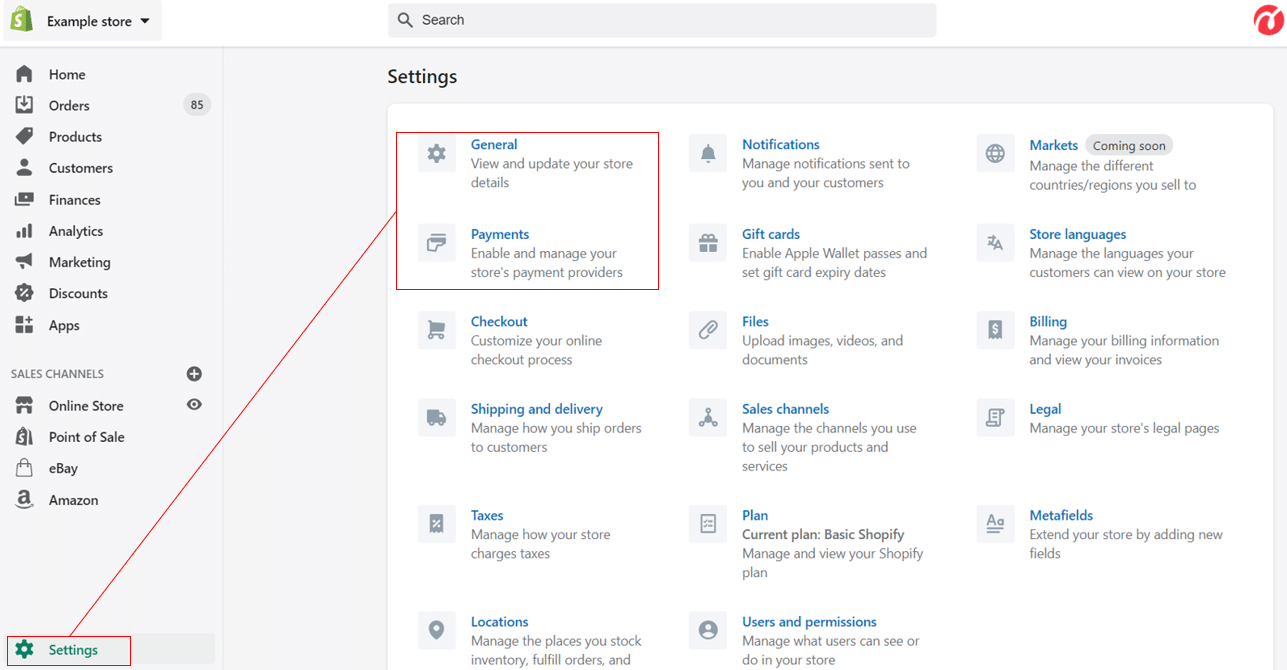Open Point of Sale from the sidebar icon
The width and height of the screenshot is (1287, 670).
[22, 437]
